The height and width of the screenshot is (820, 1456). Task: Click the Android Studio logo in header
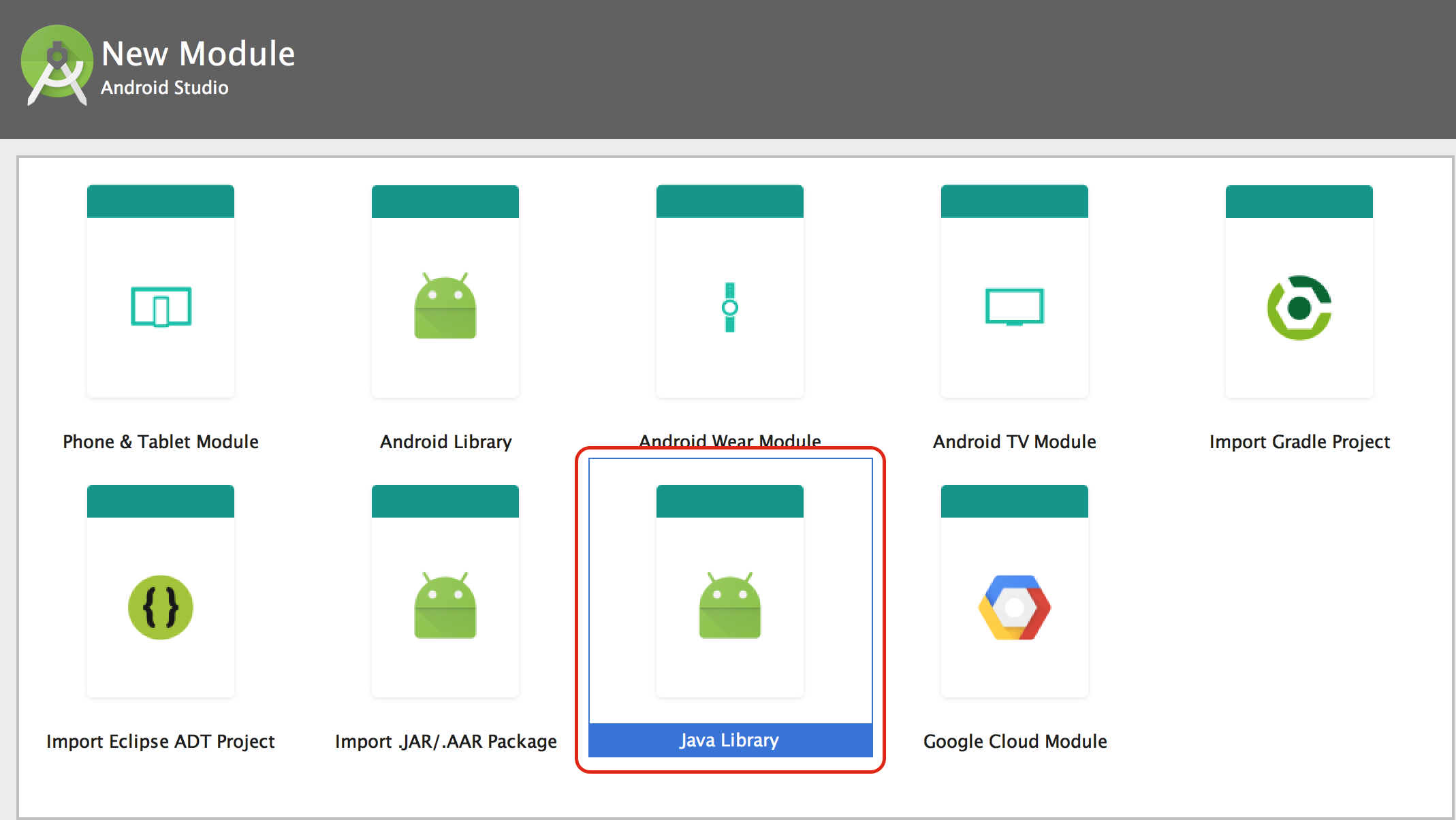click(x=57, y=65)
